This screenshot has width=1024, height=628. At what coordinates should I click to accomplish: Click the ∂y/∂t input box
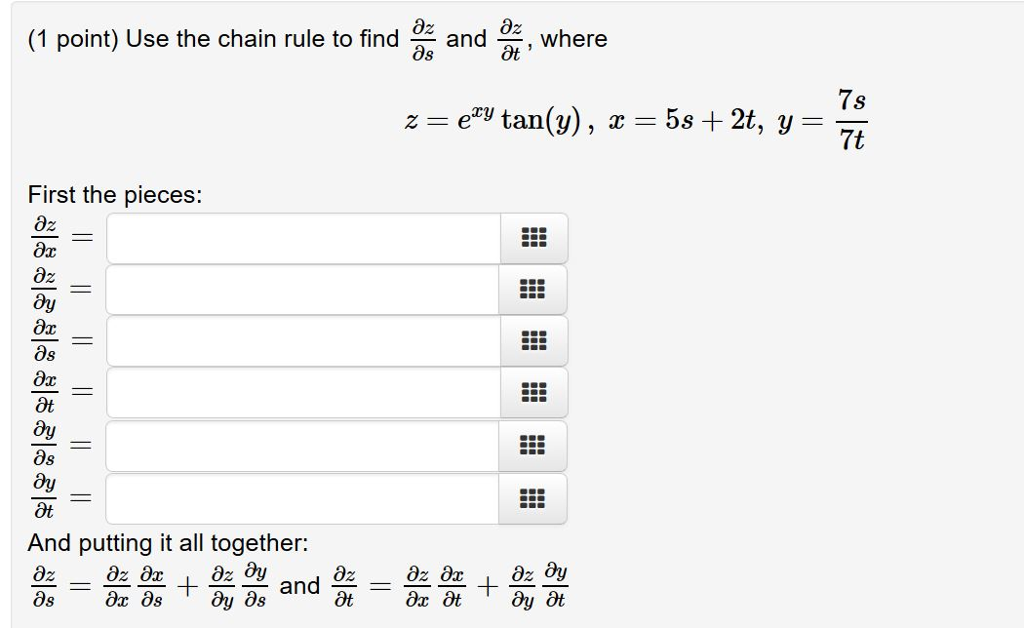pos(300,497)
